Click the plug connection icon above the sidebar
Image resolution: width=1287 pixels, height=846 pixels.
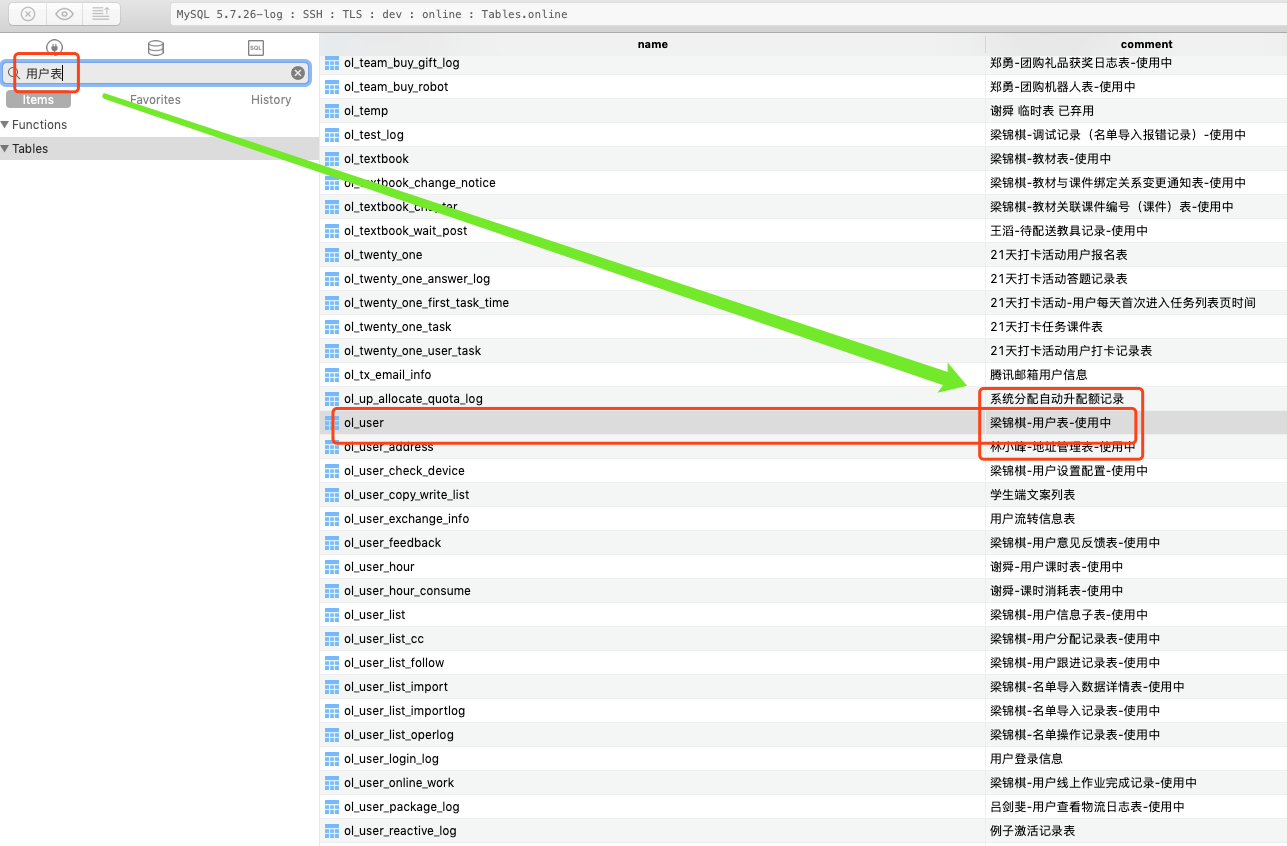click(55, 46)
